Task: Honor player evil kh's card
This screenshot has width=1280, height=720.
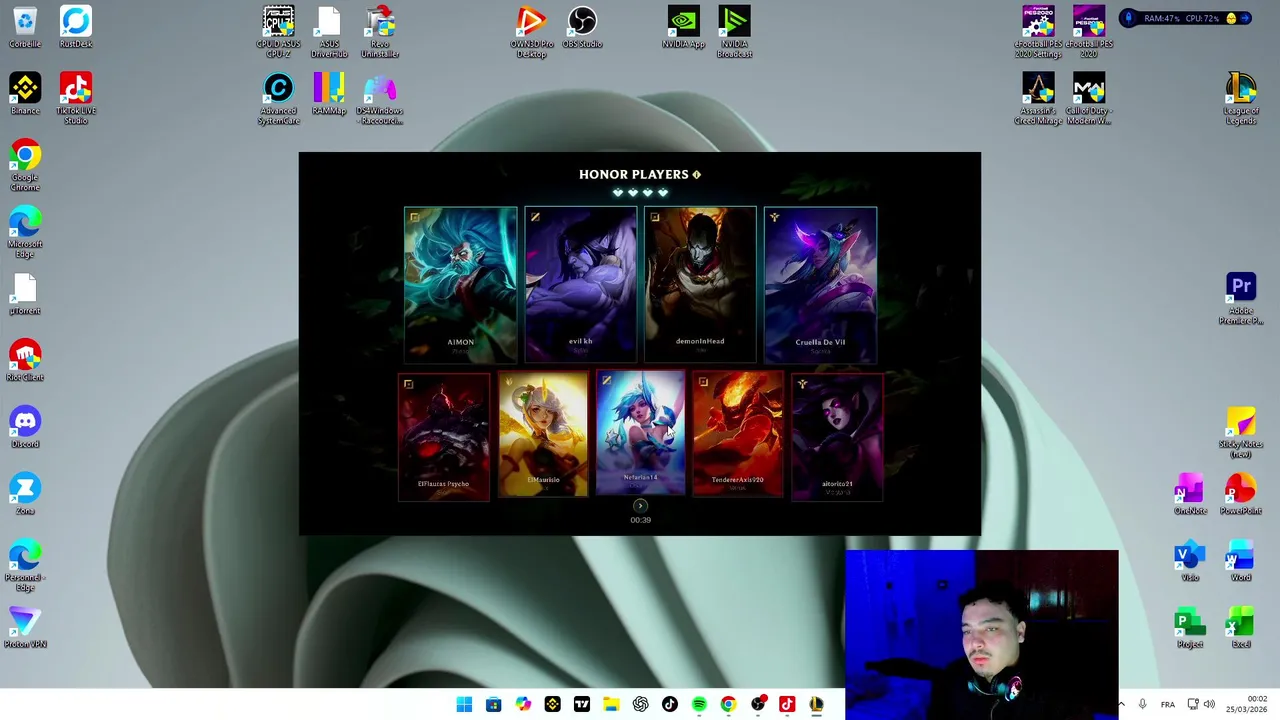Action: [x=580, y=284]
